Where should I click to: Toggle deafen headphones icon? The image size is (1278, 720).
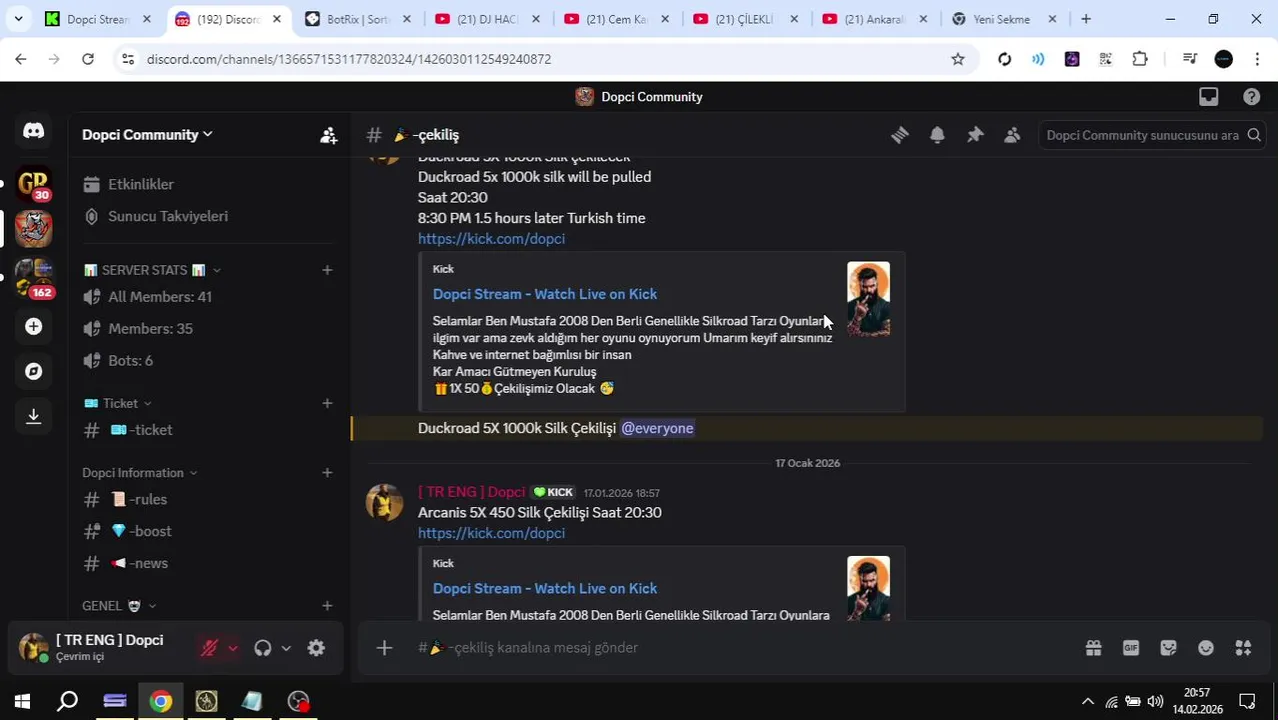coord(262,648)
